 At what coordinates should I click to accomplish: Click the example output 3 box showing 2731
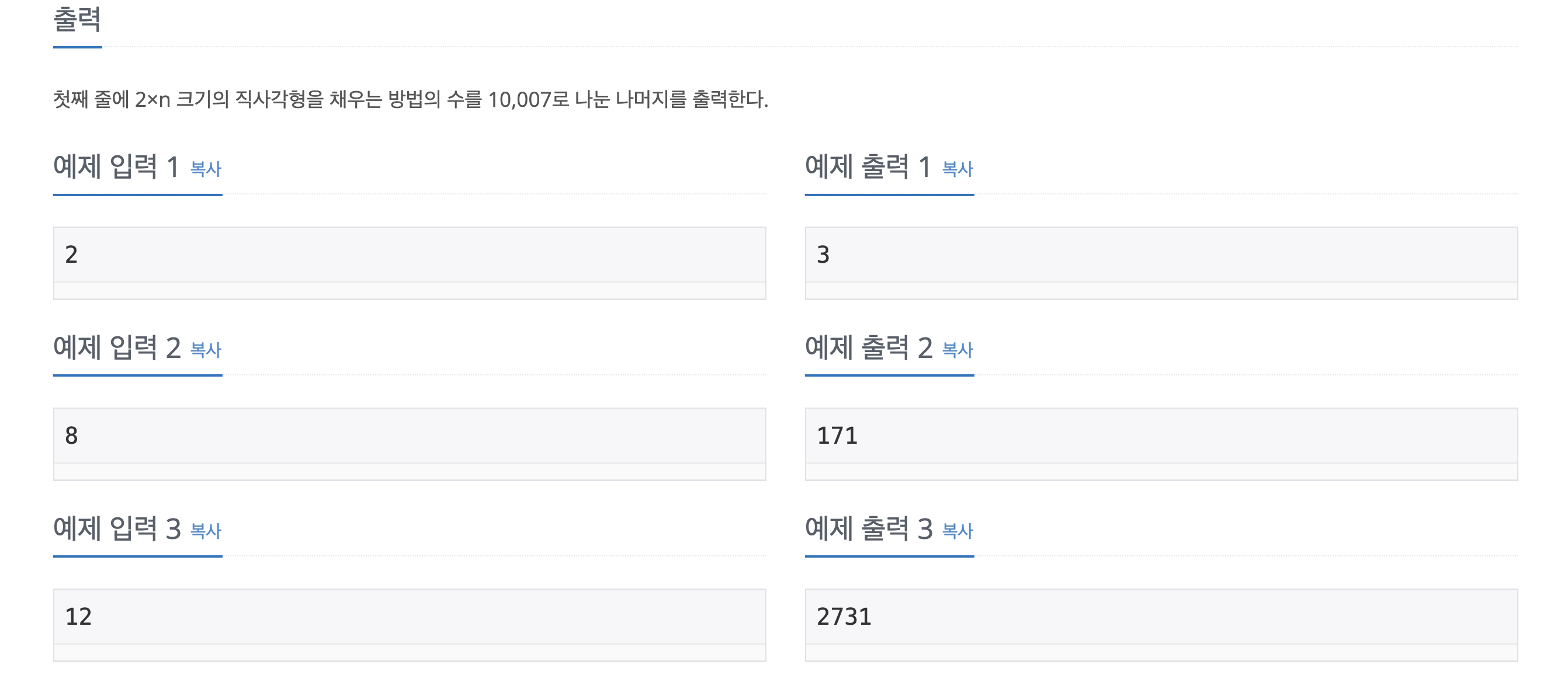(1161, 625)
